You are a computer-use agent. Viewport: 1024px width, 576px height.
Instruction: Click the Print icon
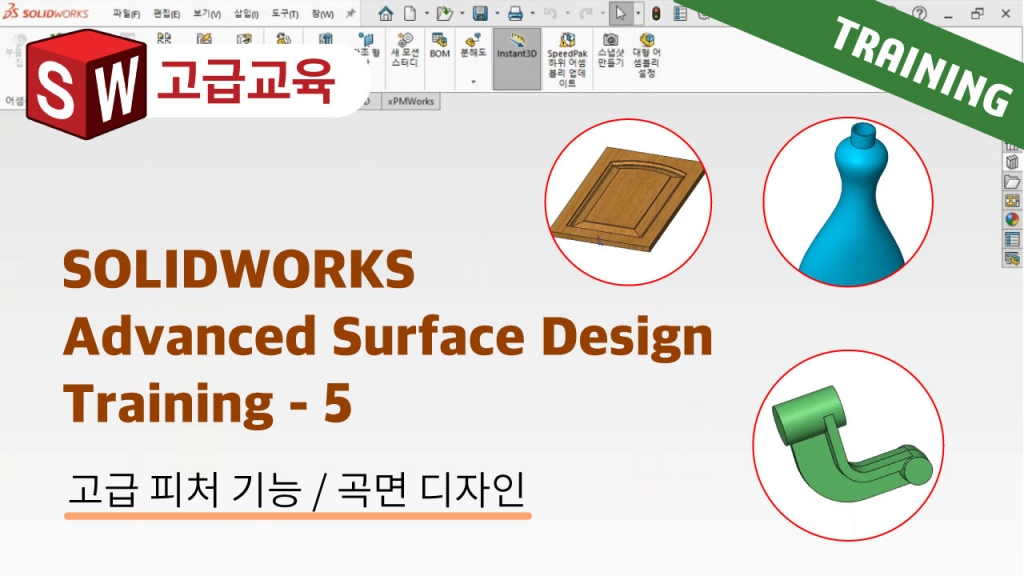pos(515,13)
